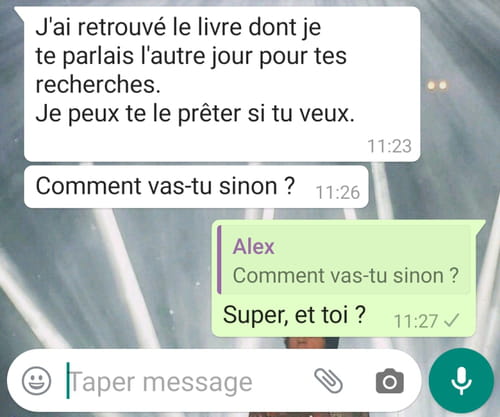Click the word "recherches." in the first message
The height and width of the screenshot is (417, 500).
pyautogui.click(x=98, y=84)
